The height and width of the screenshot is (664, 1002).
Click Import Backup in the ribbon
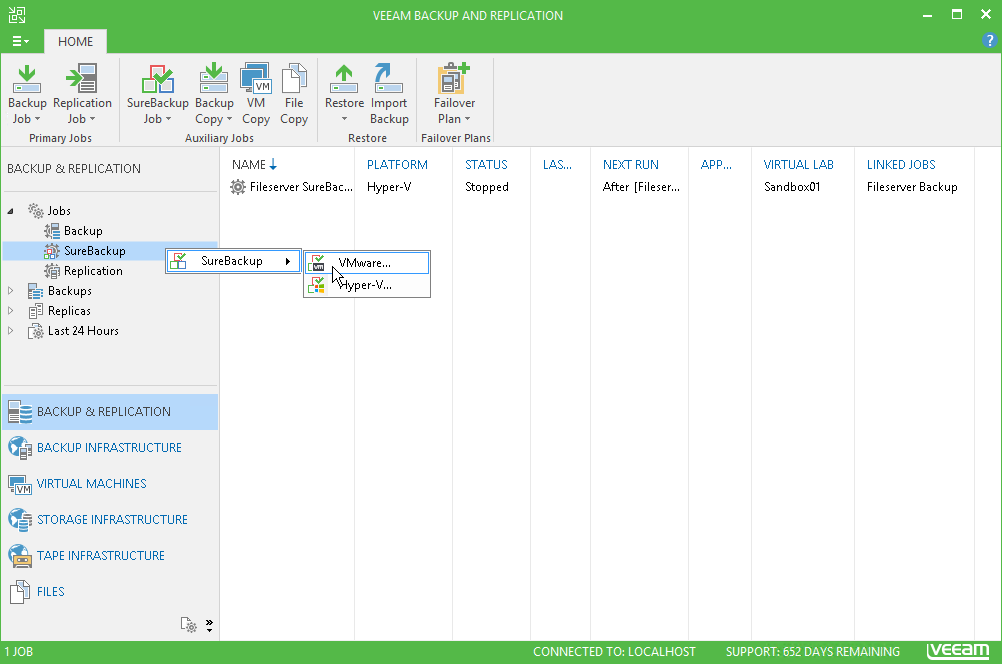coord(389,94)
